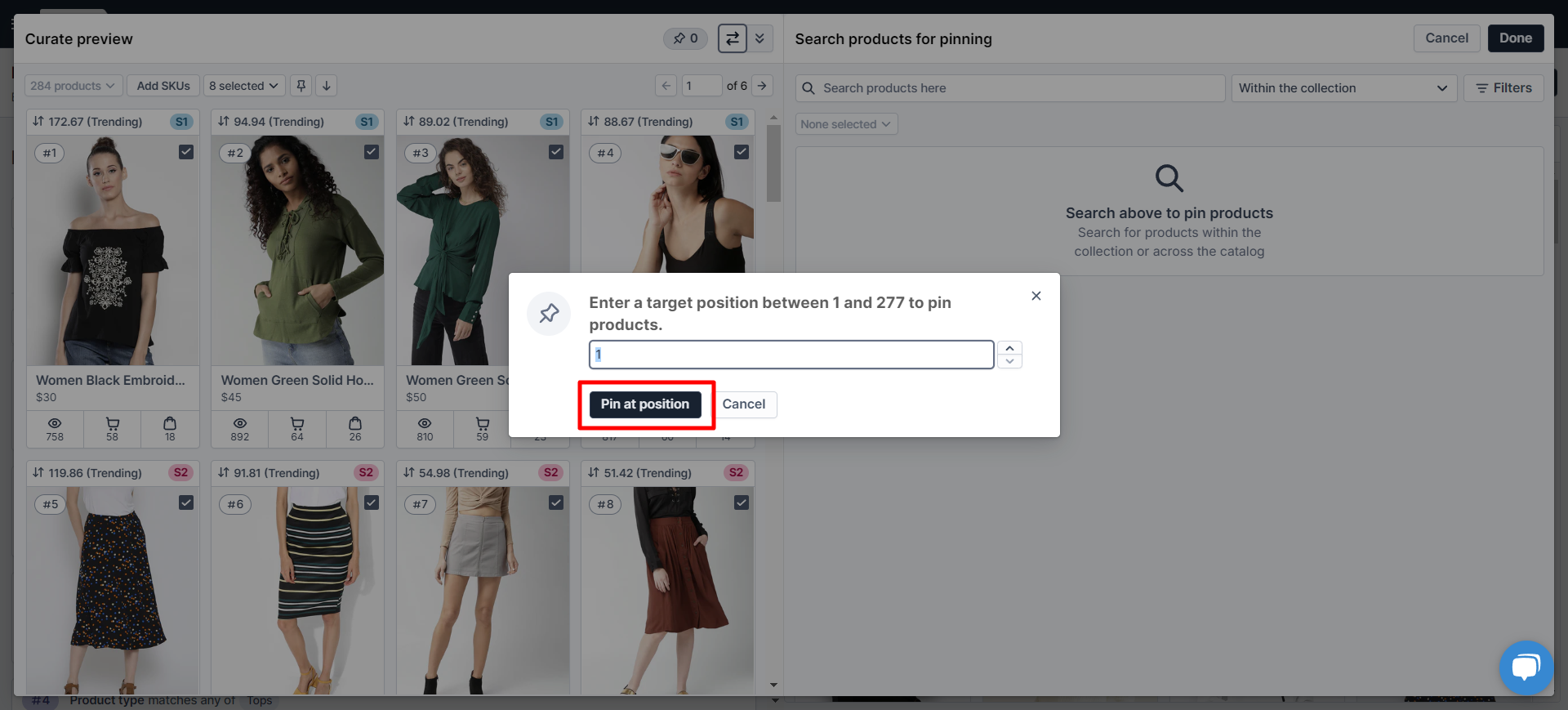Click sort arrows icon beside 54.98 Trending
The width and height of the screenshot is (1568, 710).
[x=409, y=472]
